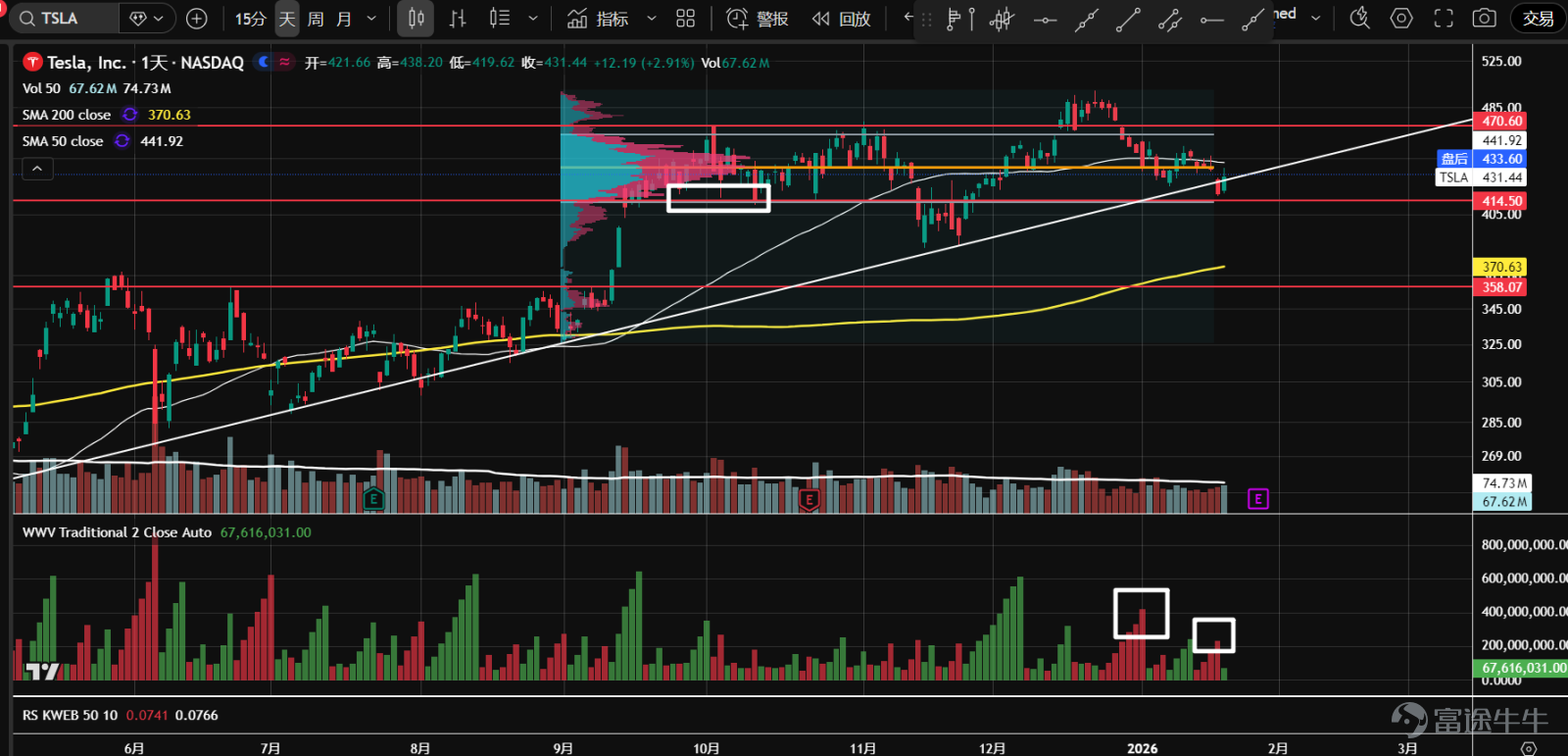Select horizontal ray drawing tool

[1212, 19]
